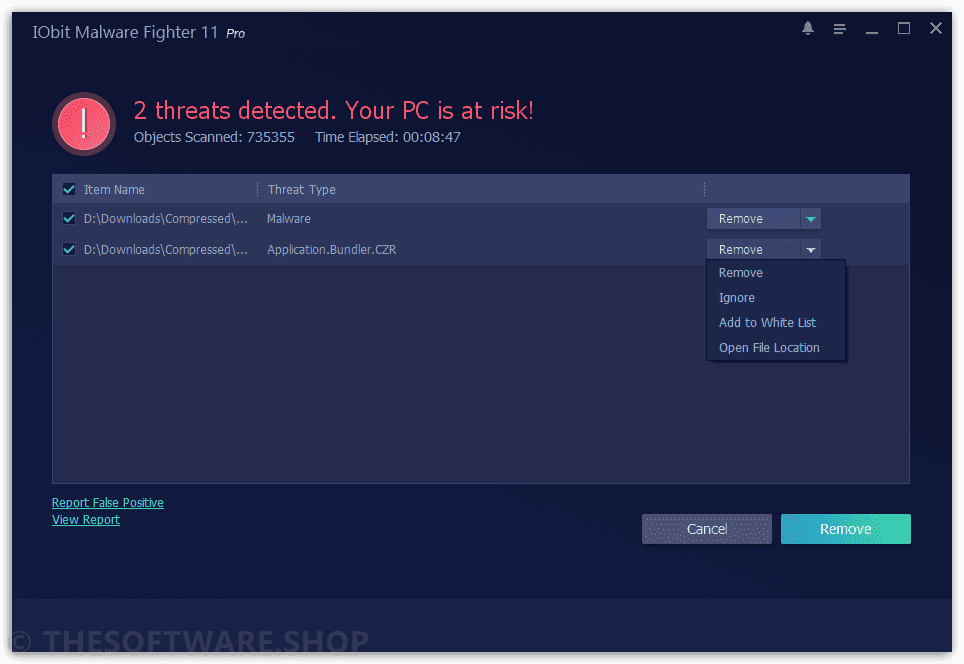Maximize the IObit Malware Fighter window
Viewport: 964px width, 664px height.
click(x=904, y=28)
